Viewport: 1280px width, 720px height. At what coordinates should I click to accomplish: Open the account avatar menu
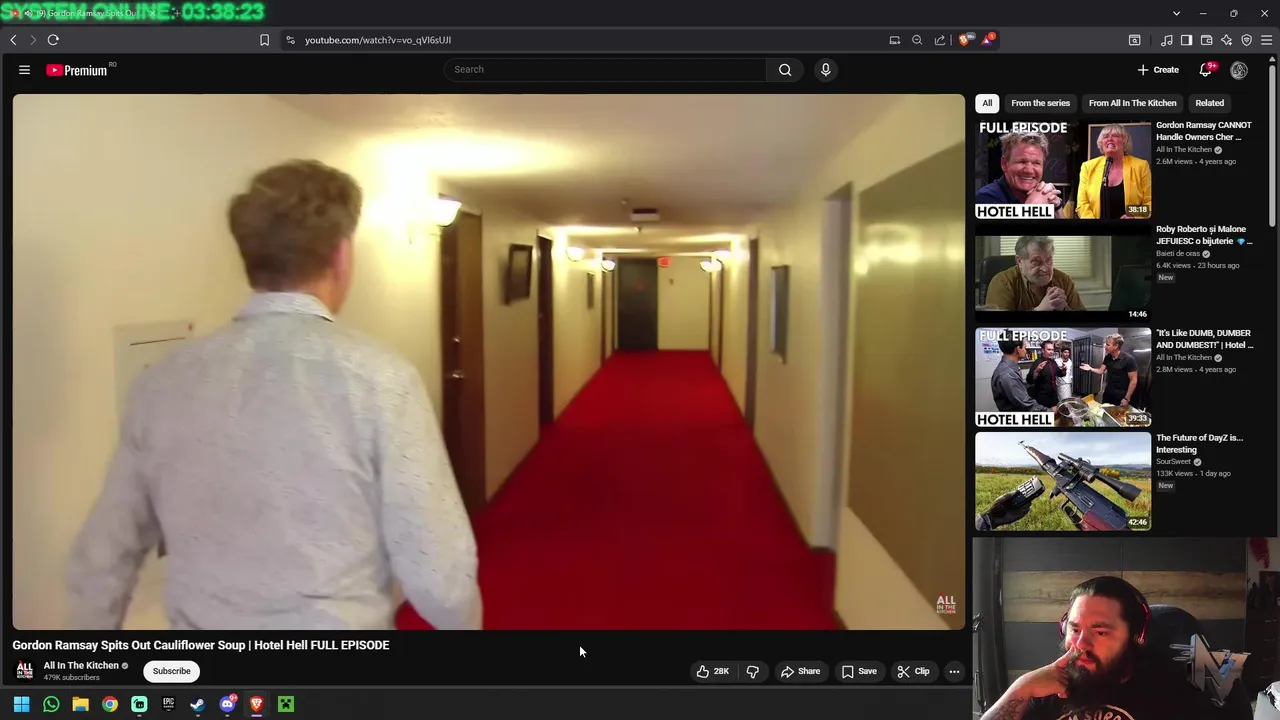click(x=1239, y=70)
